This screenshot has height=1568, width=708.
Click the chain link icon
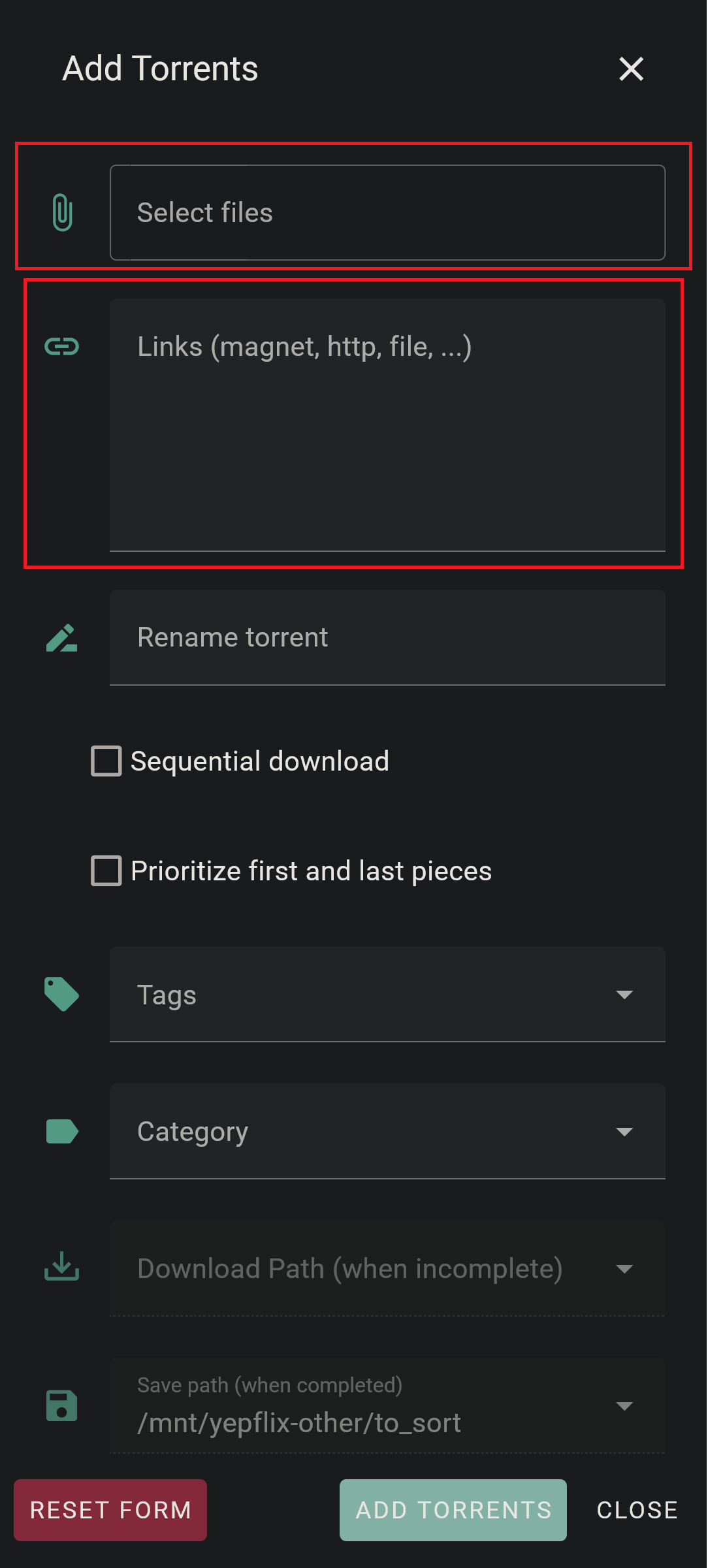(x=62, y=346)
